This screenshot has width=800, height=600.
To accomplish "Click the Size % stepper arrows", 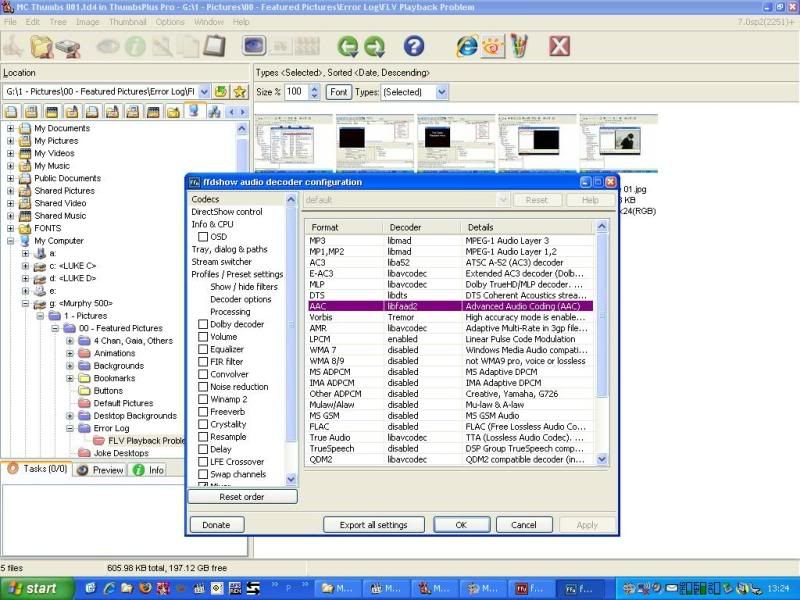I will point(314,92).
